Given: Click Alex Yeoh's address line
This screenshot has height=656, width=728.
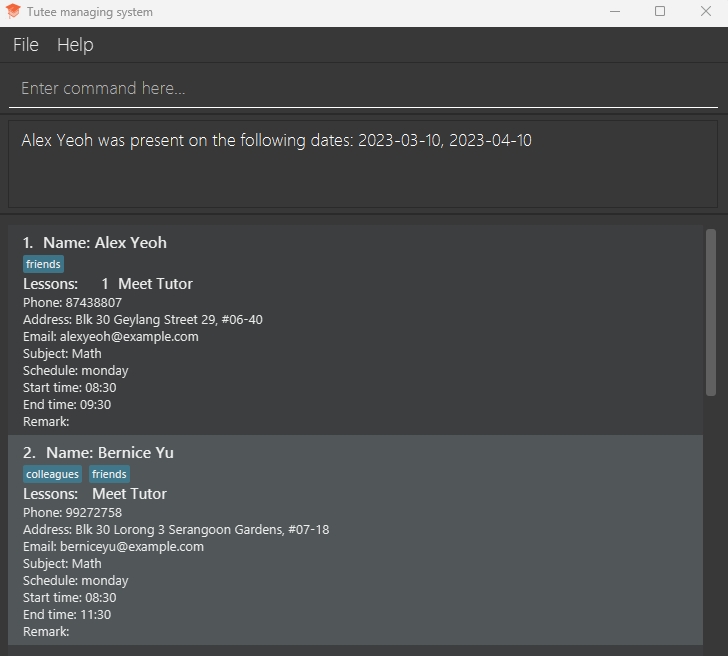Looking at the screenshot, I should click(143, 320).
